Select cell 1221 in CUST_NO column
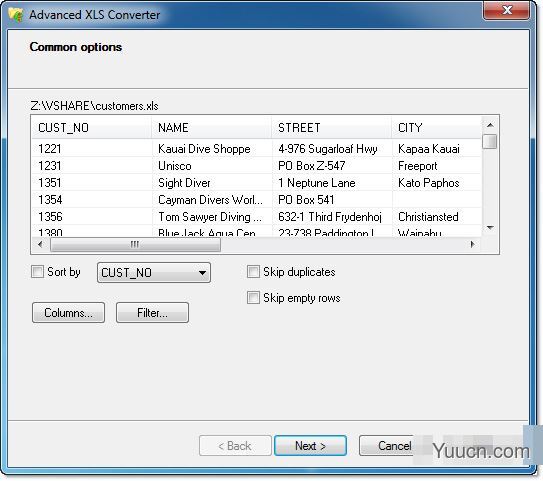The image size is (543, 481). coord(91,149)
